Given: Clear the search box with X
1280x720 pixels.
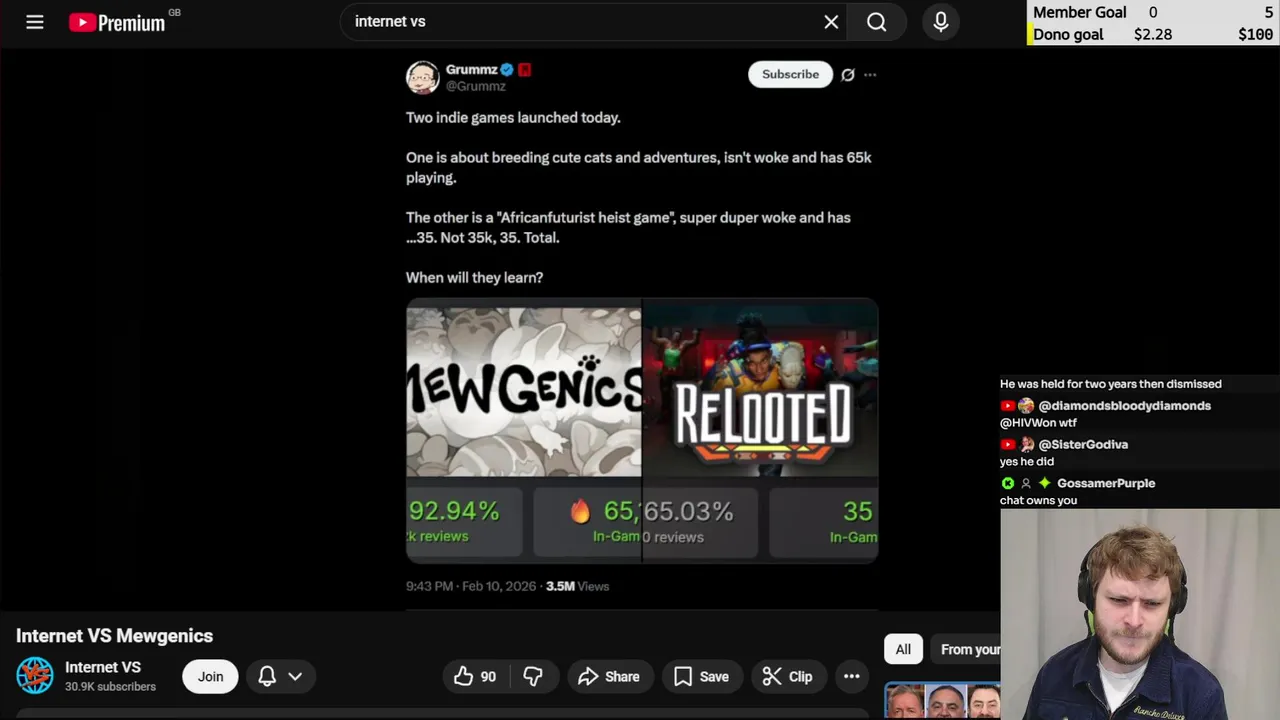Looking at the screenshot, I should click(831, 22).
